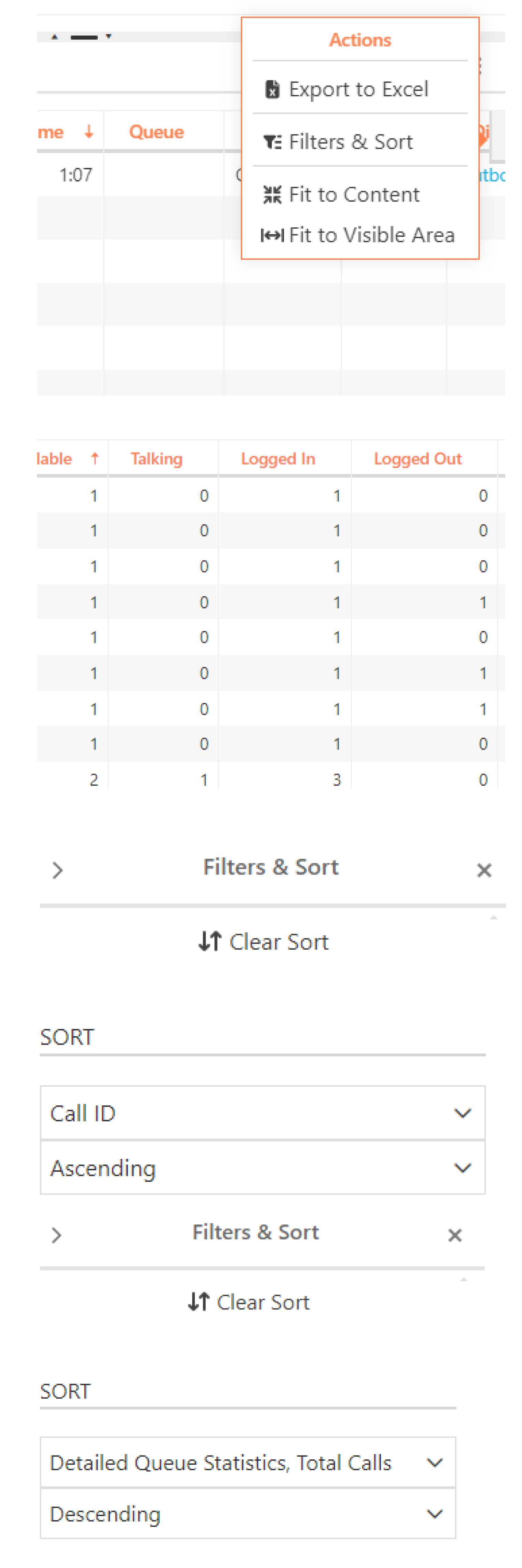
Task: Click the Filters & Sort funnel icon
Action: click(272, 142)
